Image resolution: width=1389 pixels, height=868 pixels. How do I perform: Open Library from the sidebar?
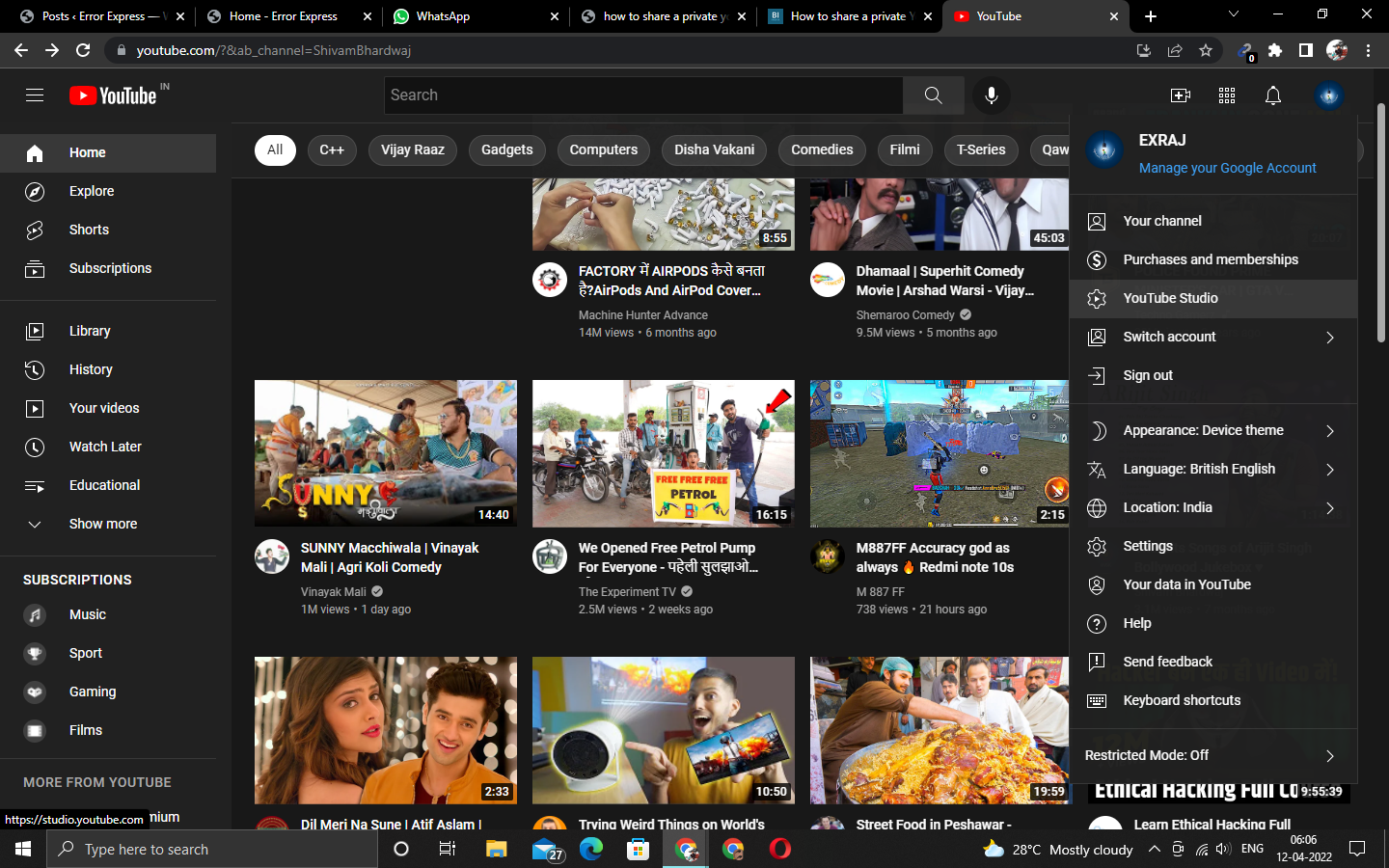90,331
